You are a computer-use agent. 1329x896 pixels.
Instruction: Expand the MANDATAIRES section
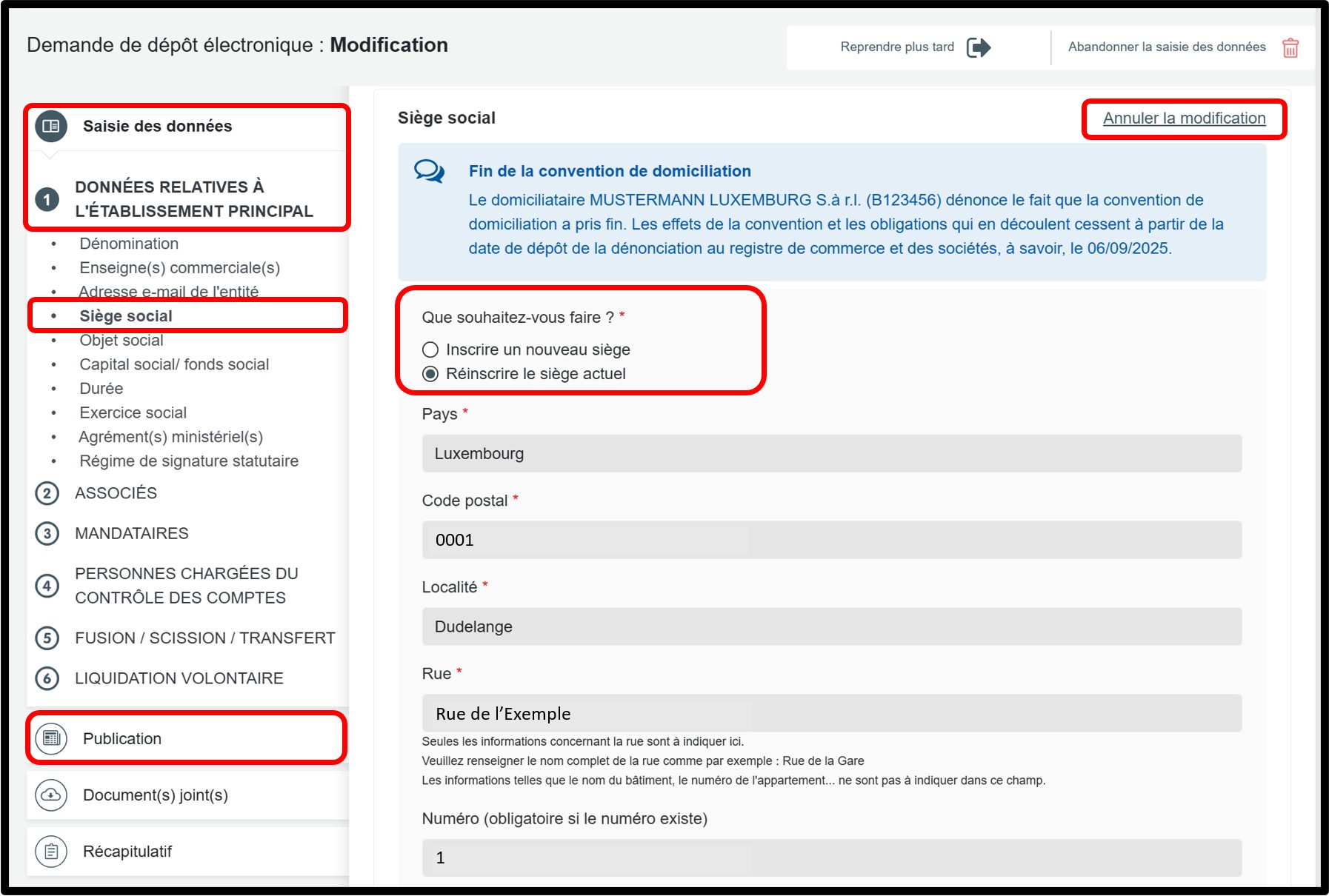pyautogui.click(x=132, y=533)
